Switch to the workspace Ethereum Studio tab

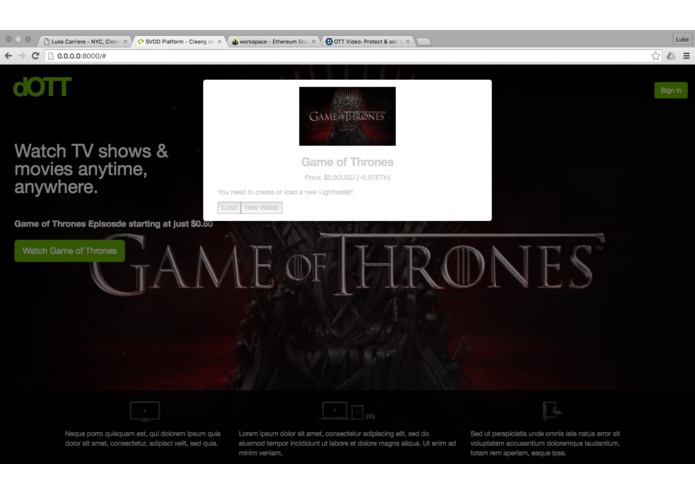click(x=273, y=42)
